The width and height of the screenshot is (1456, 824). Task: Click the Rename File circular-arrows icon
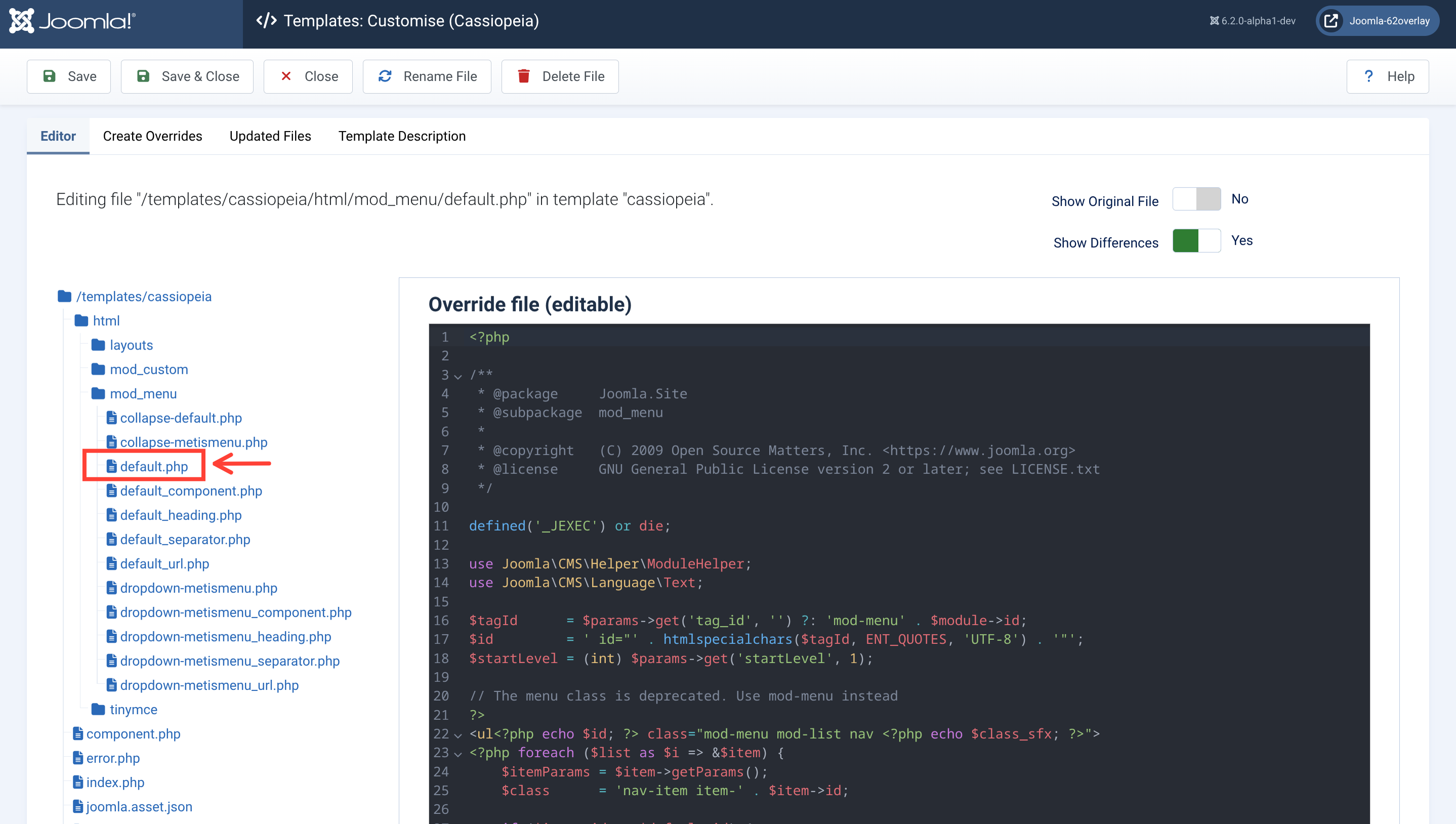[385, 76]
